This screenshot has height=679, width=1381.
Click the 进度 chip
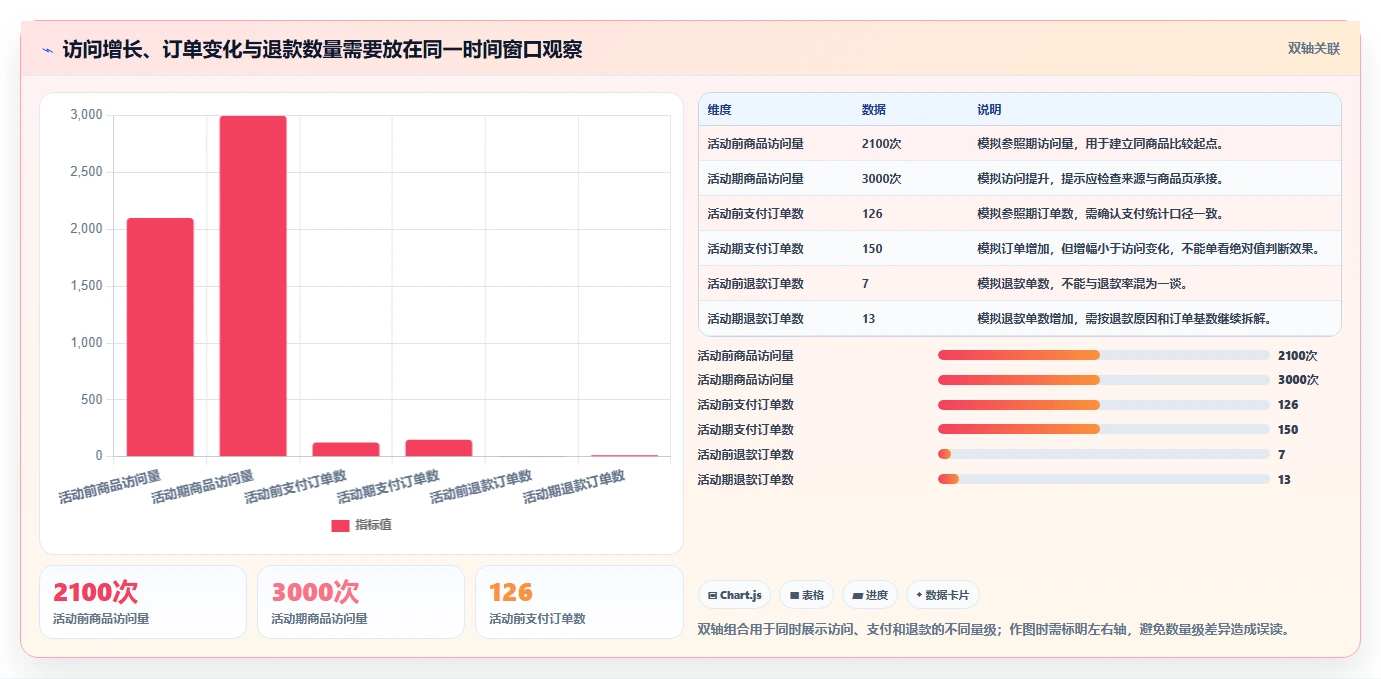pyautogui.click(x=870, y=595)
